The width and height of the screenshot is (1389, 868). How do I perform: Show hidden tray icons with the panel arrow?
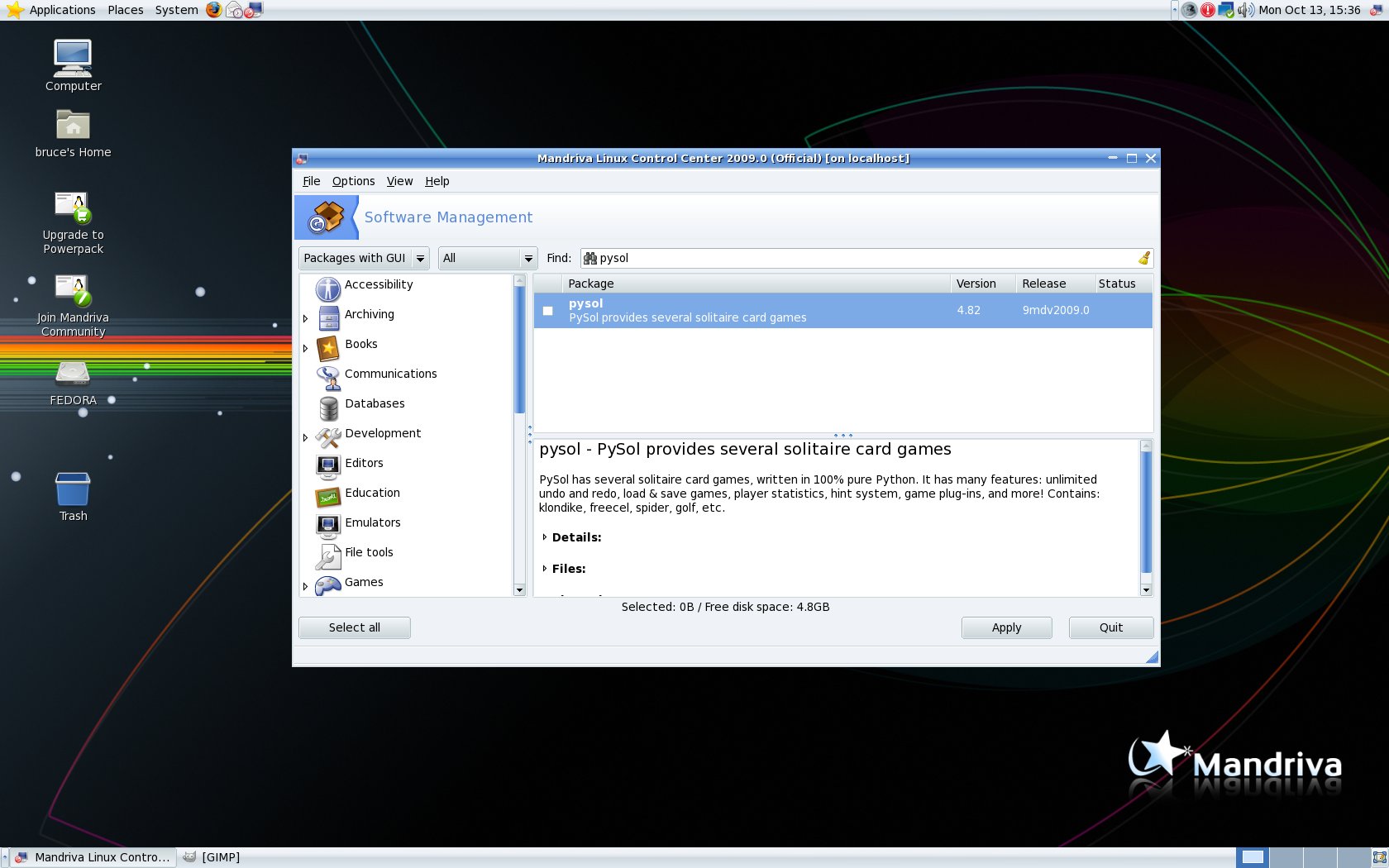[1175, 10]
